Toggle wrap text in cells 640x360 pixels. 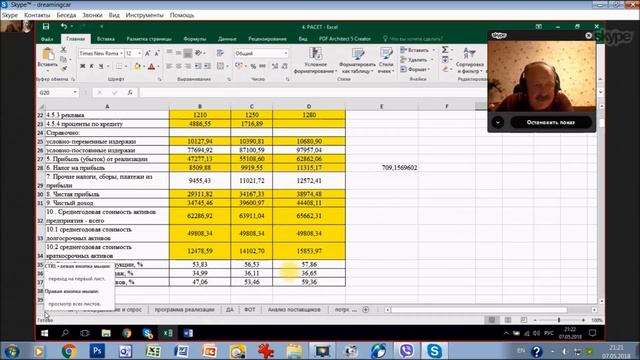(220, 53)
